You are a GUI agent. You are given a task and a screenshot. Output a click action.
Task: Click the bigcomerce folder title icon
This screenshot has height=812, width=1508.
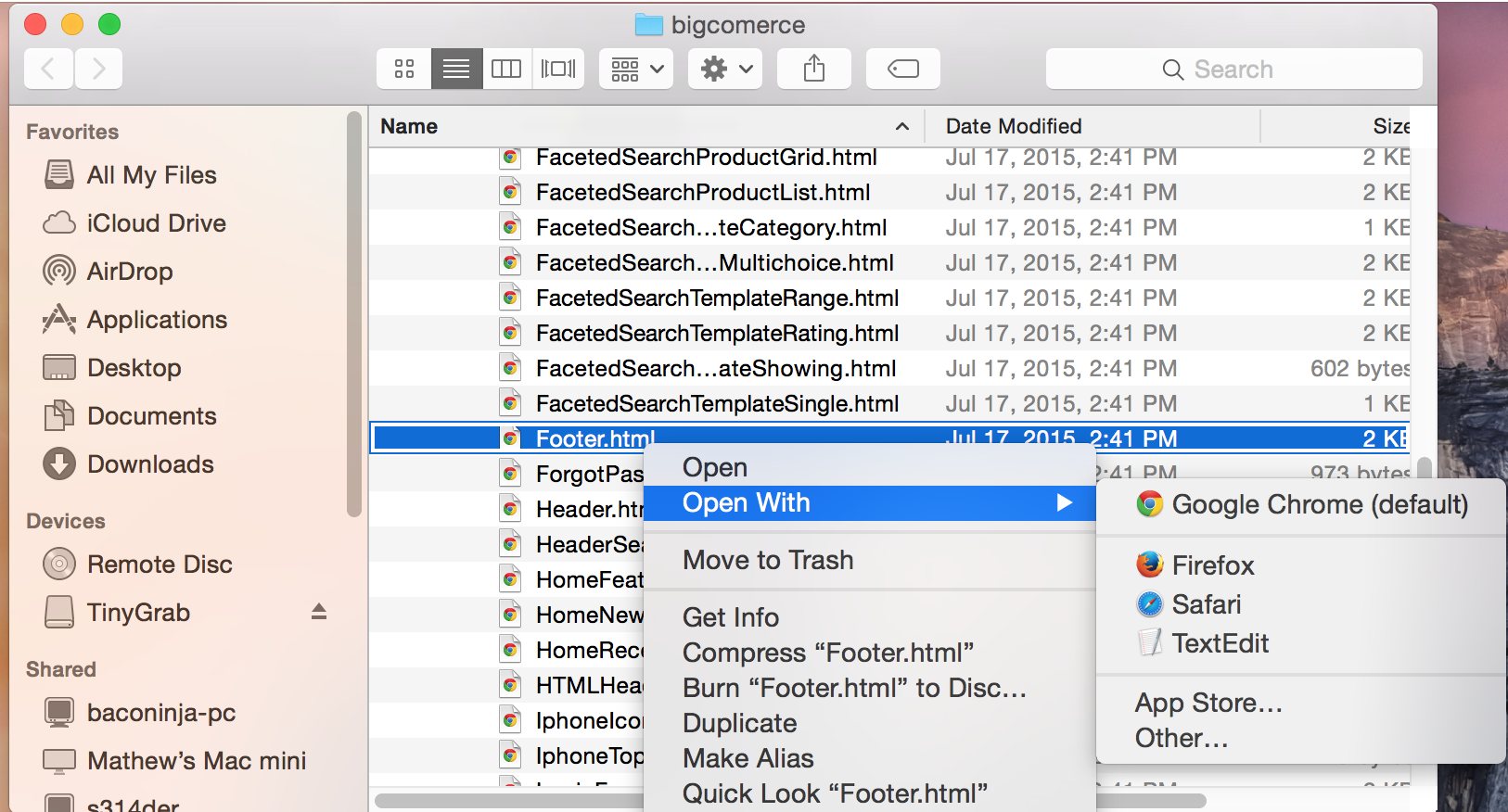(648, 25)
